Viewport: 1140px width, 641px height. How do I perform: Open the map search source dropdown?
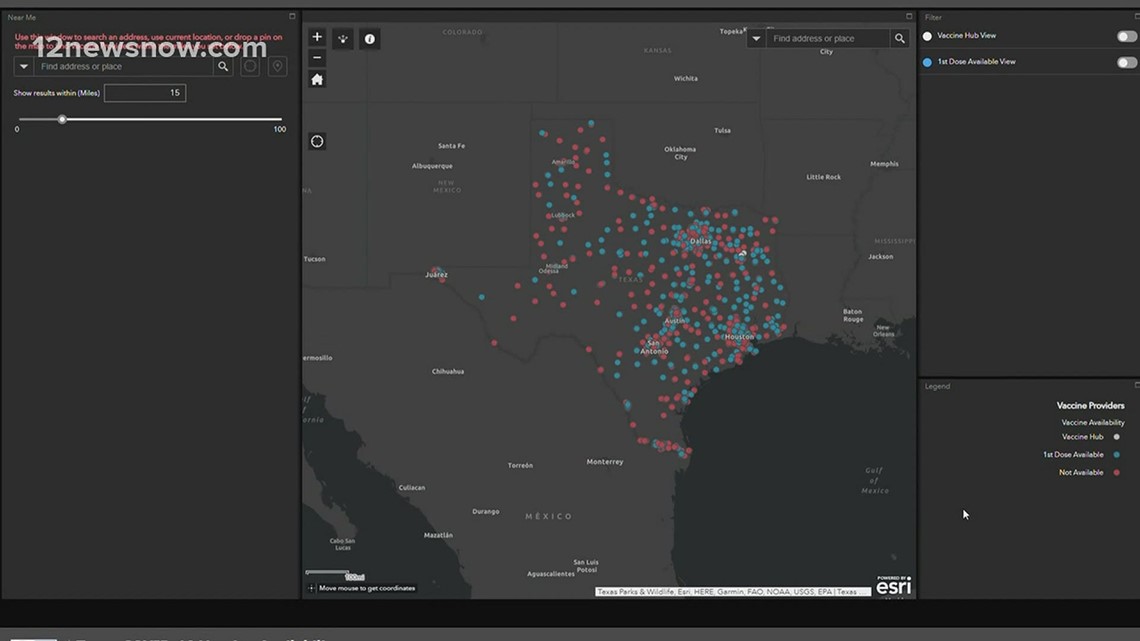pos(756,39)
